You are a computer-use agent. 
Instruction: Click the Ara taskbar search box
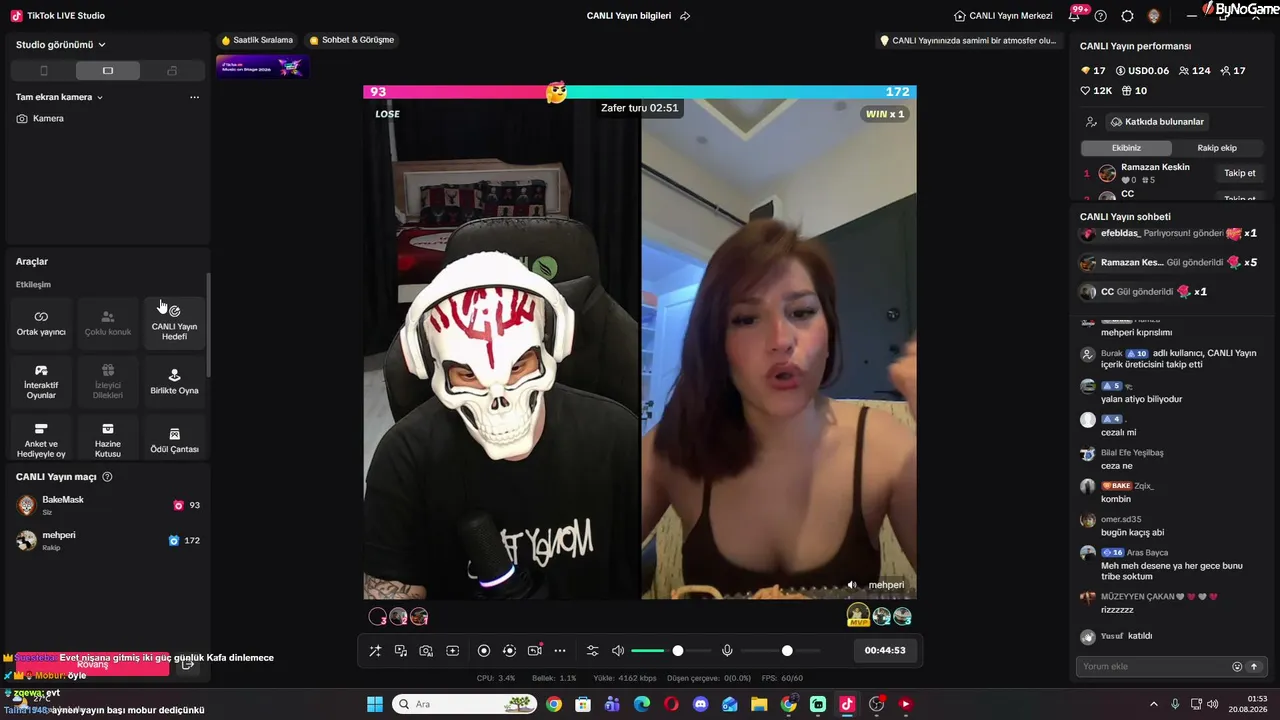pyautogui.click(x=465, y=704)
